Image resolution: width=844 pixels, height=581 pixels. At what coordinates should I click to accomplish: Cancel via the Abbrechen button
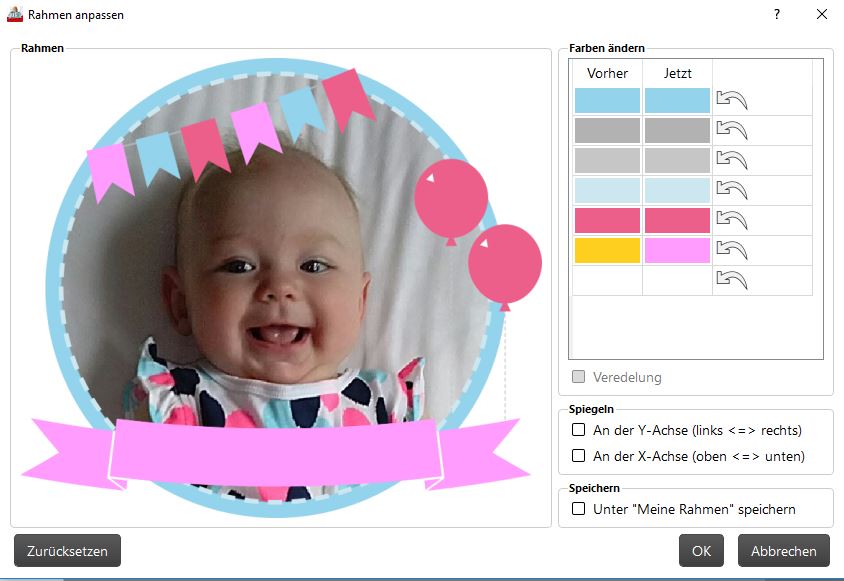tap(784, 550)
